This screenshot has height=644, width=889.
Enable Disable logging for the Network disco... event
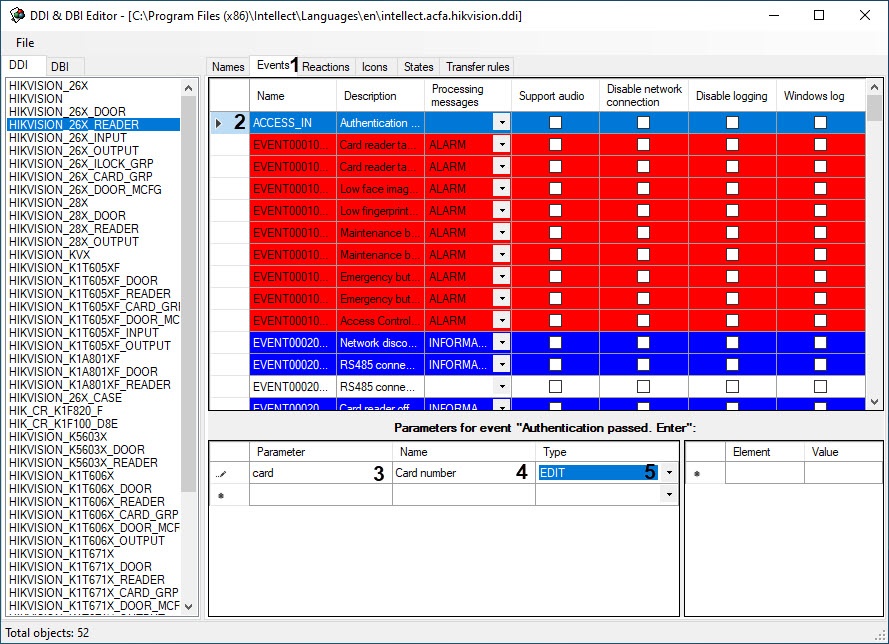point(732,343)
